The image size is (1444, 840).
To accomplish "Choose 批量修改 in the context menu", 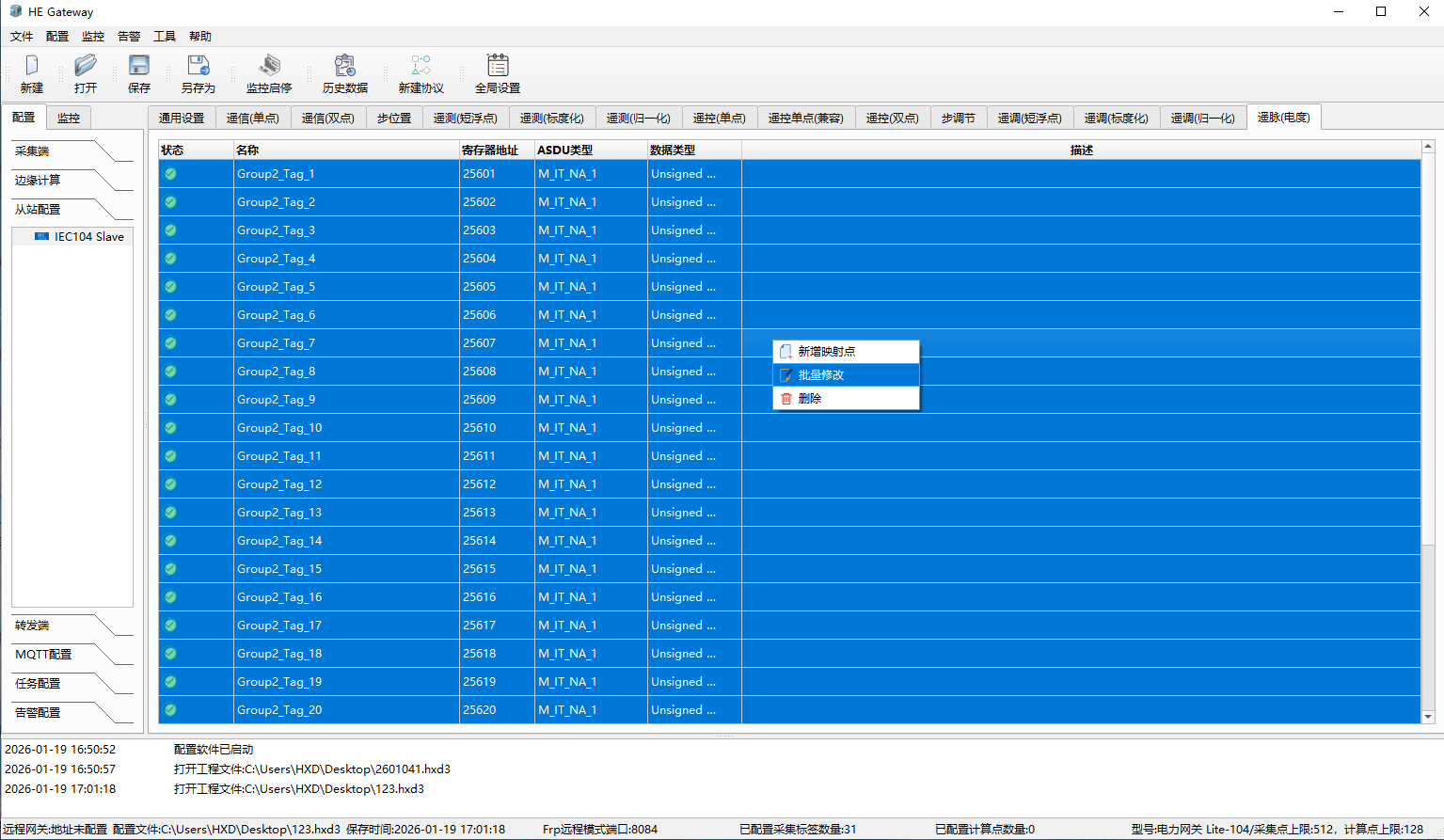I will pyautogui.click(x=821, y=375).
